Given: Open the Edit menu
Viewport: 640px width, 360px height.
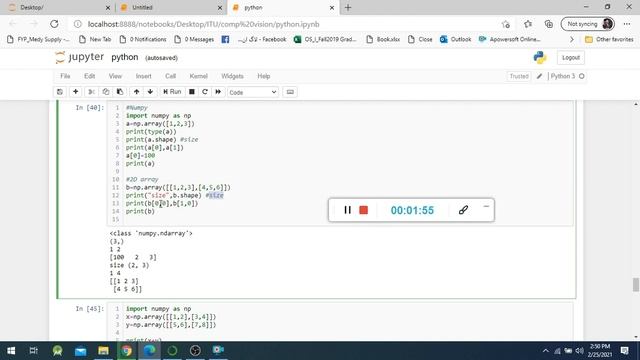Looking at the screenshot, I should pyautogui.click(x=89, y=76).
